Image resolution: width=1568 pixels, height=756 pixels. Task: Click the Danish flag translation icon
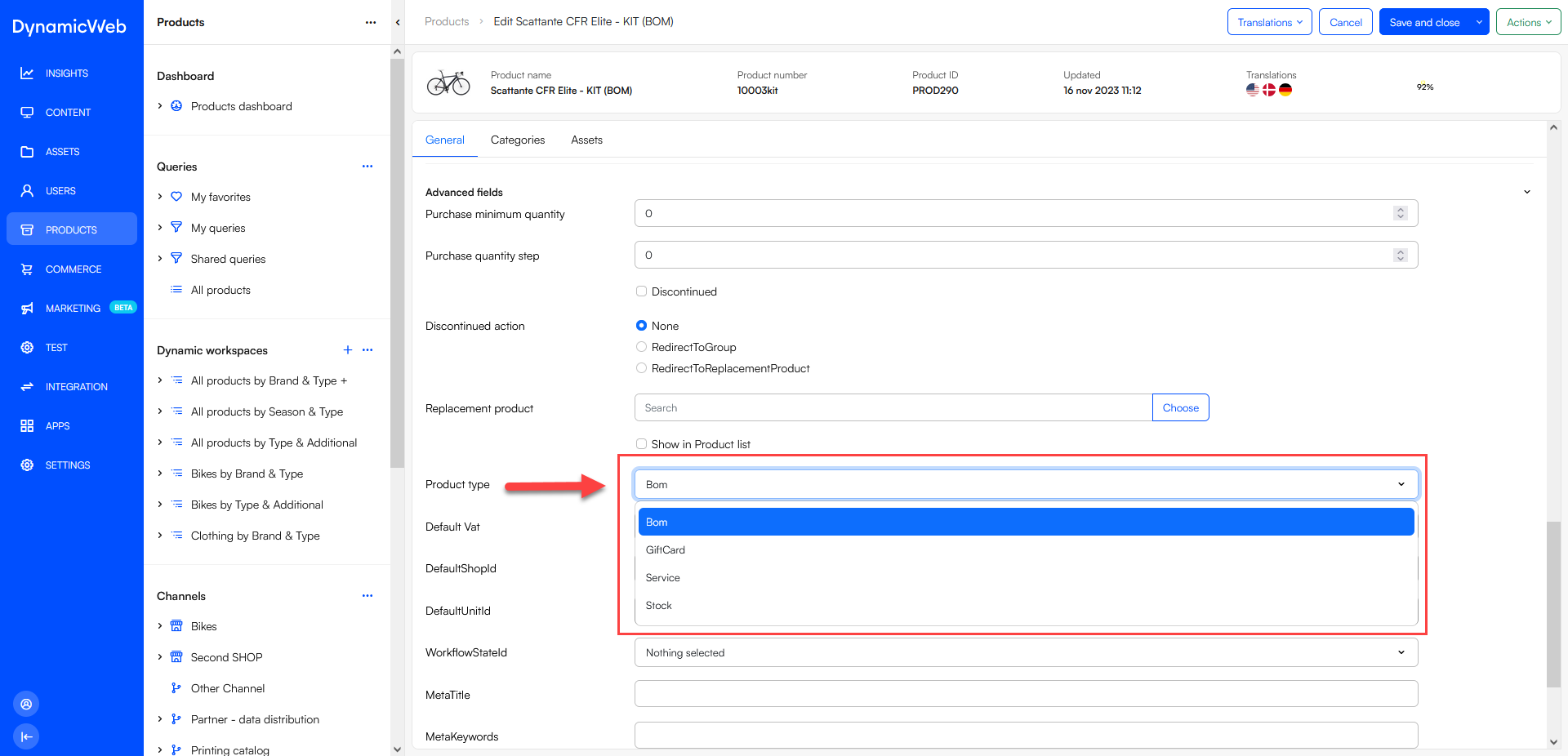[x=1269, y=90]
